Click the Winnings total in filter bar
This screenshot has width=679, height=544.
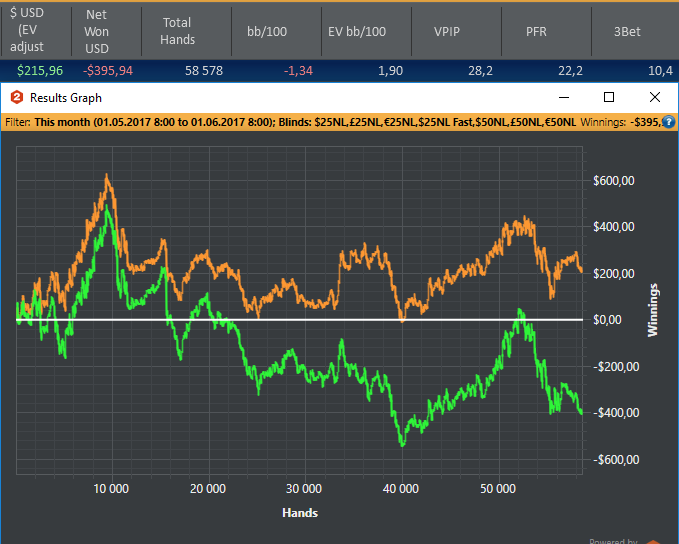tap(621, 122)
